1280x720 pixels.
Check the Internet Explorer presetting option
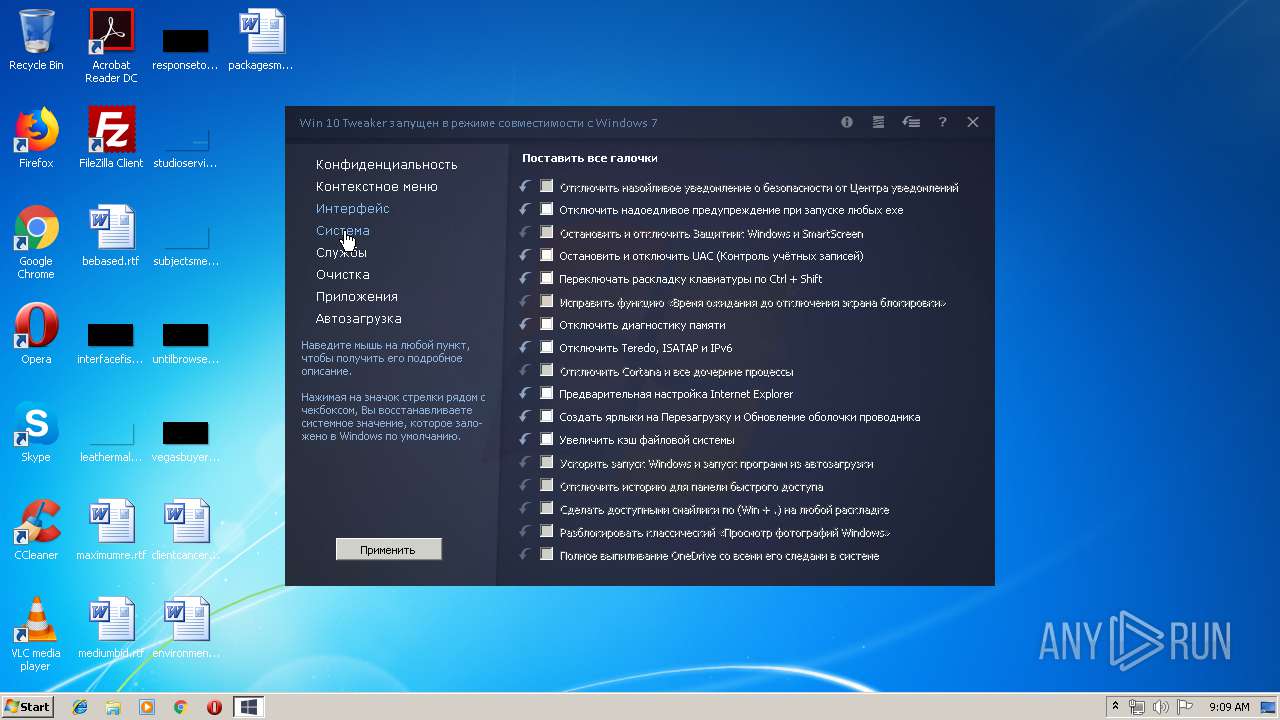click(x=547, y=393)
